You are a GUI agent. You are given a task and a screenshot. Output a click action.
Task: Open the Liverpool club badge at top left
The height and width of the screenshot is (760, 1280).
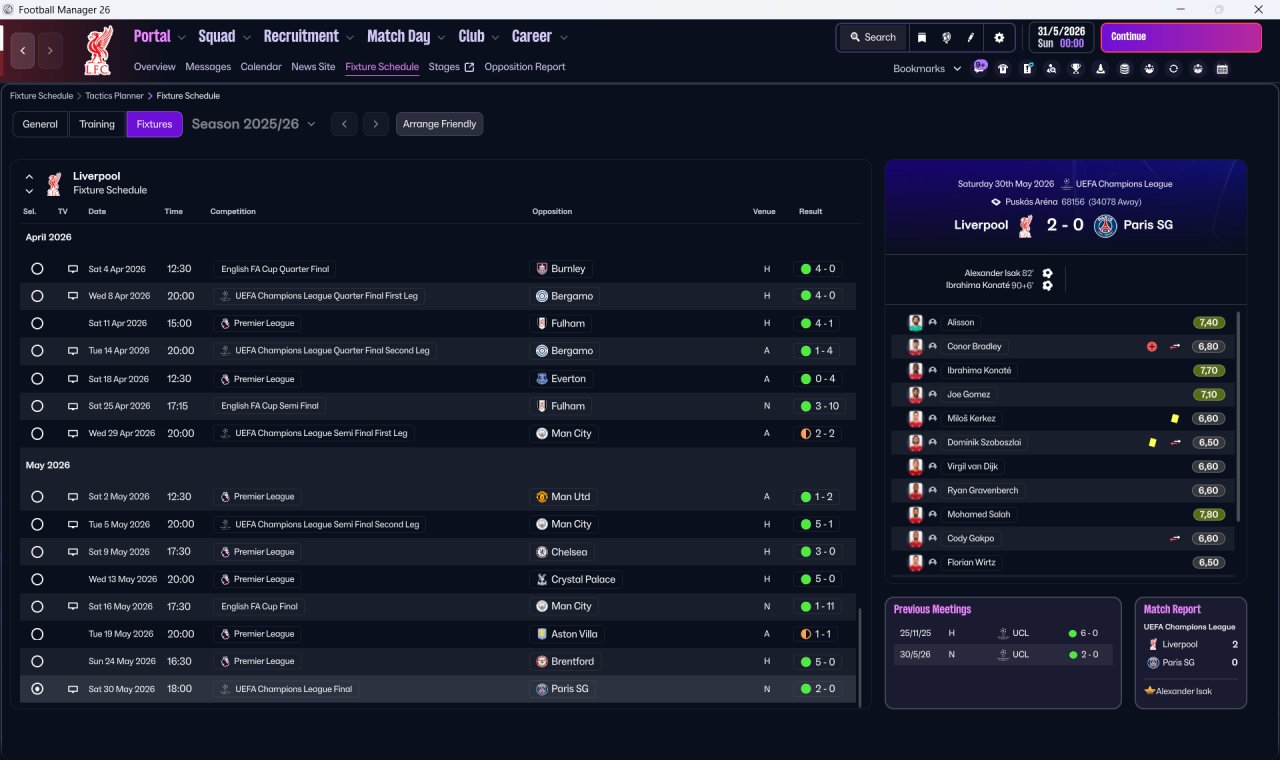point(98,52)
